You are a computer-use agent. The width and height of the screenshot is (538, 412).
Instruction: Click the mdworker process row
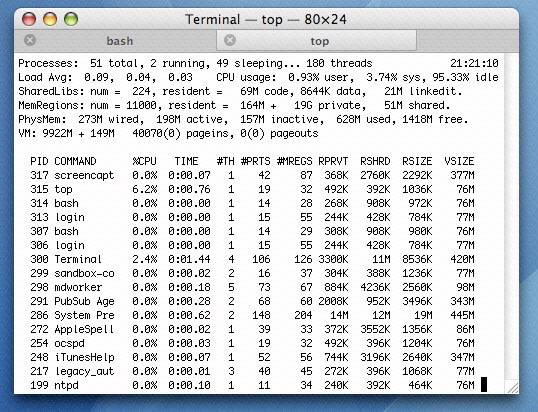tap(252, 287)
